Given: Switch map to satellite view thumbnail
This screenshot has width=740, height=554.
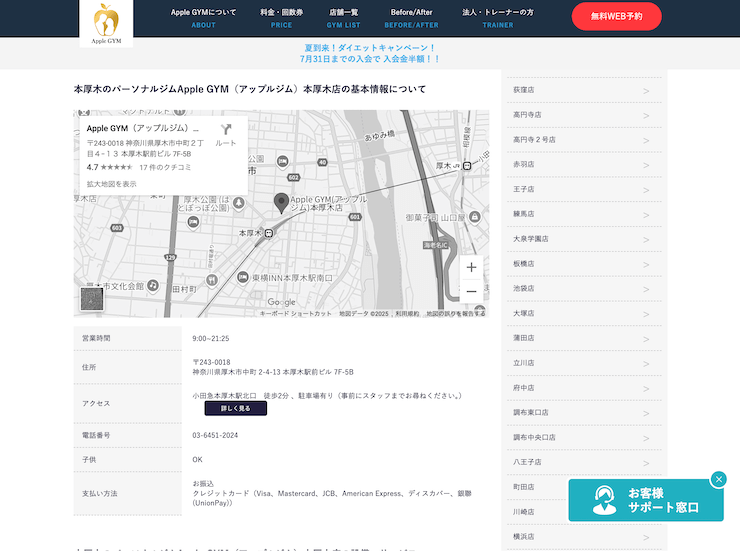Looking at the screenshot, I should [92, 299].
